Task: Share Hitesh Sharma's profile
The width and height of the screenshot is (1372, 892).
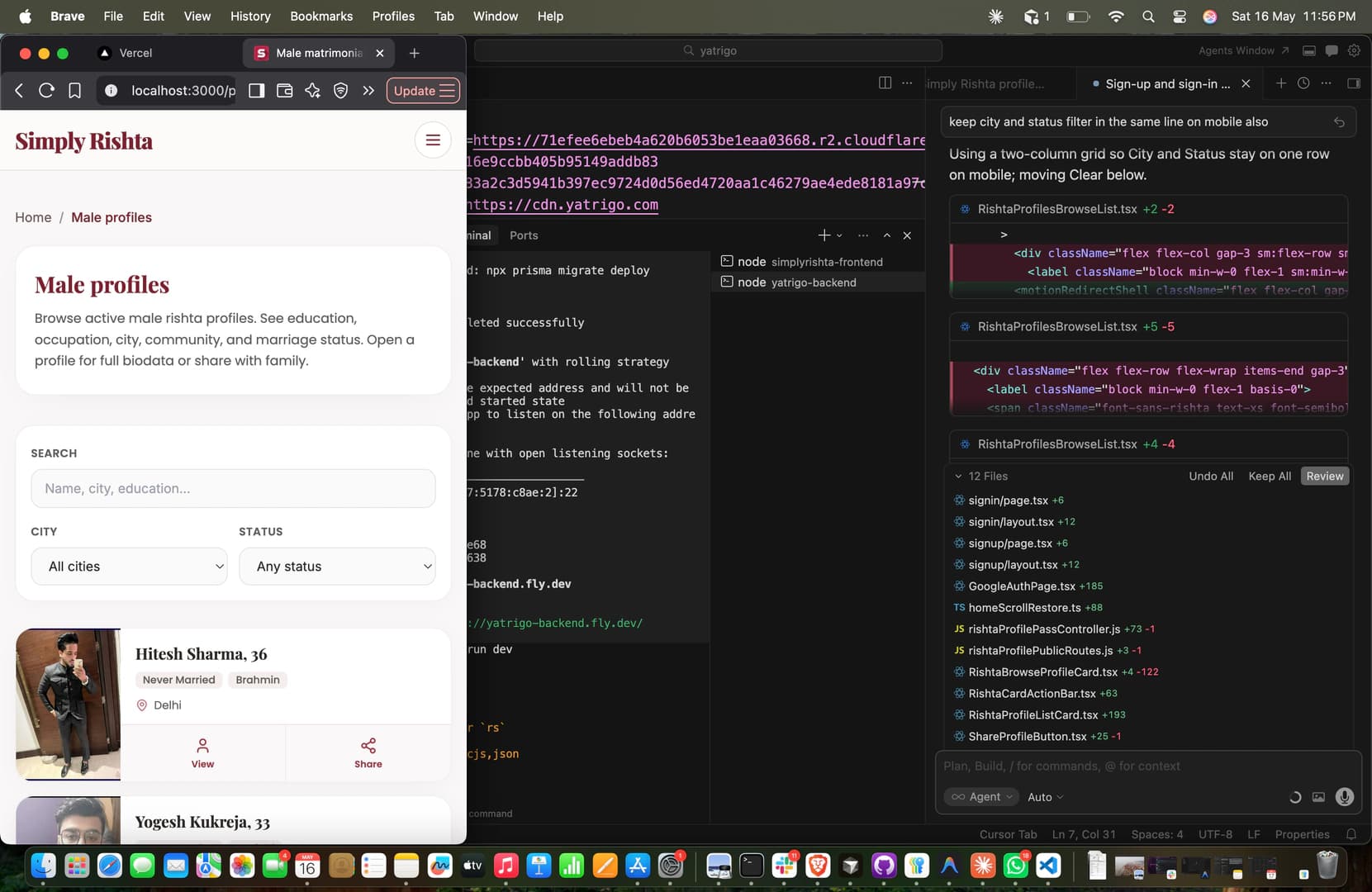Action: click(x=368, y=752)
